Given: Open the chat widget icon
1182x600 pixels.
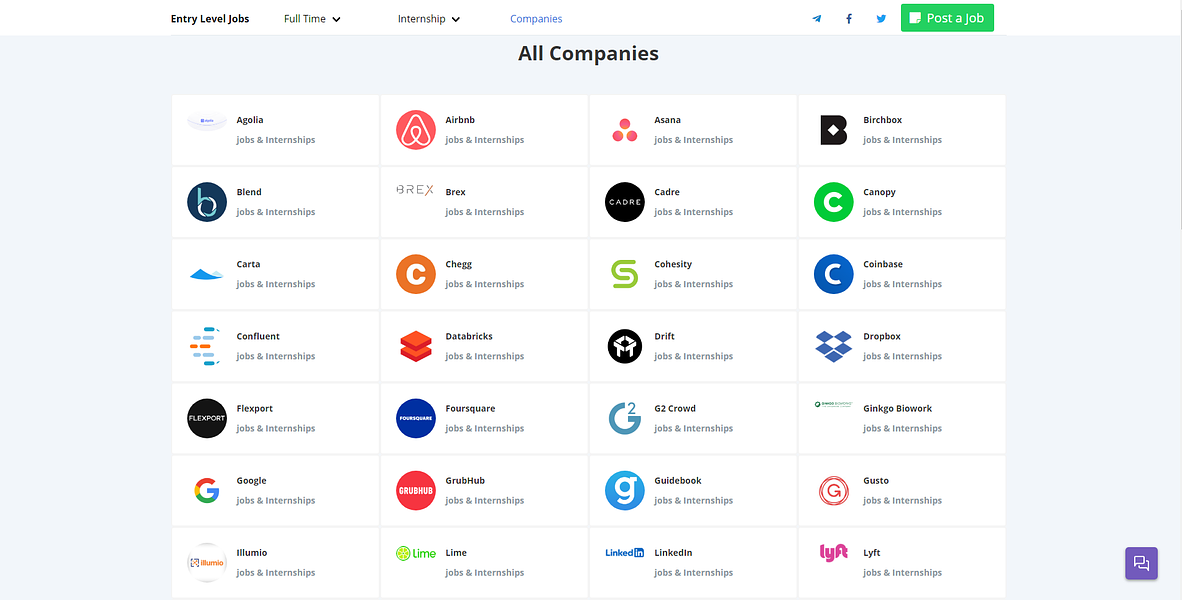Looking at the screenshot, I should [x=1141, y=563].
